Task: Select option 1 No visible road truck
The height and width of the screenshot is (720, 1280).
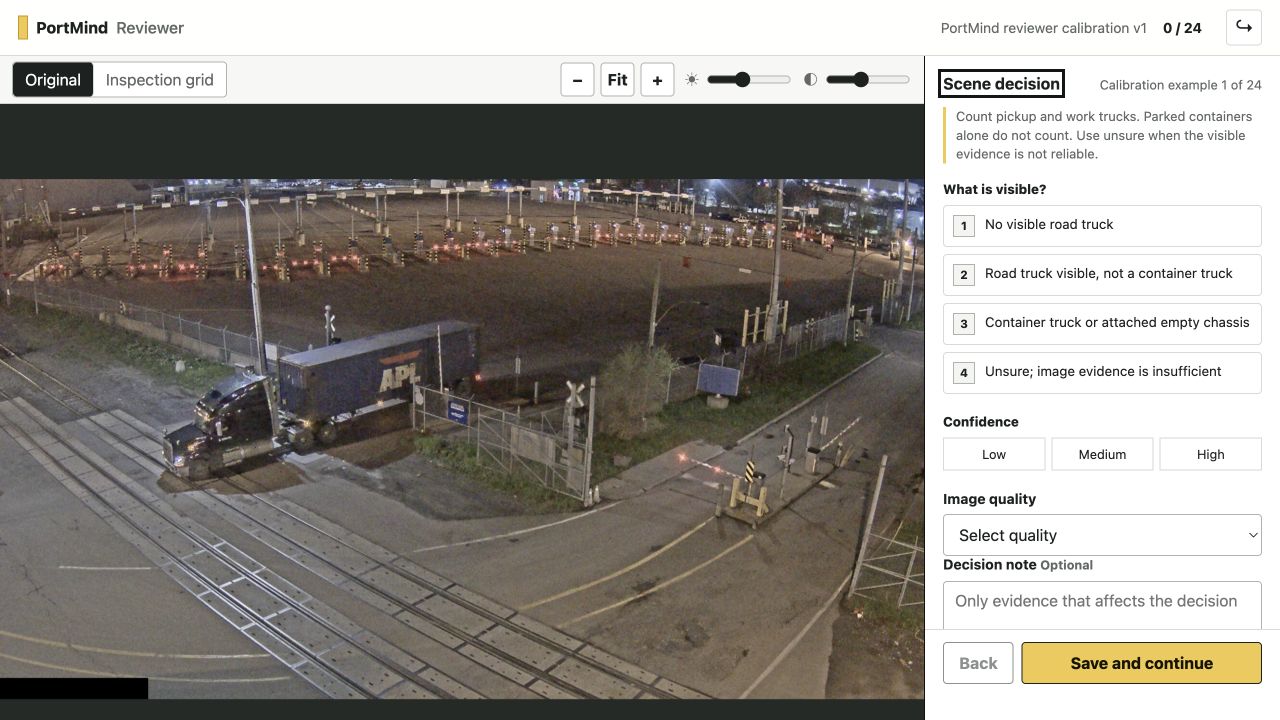Action: [x=1102, y=225]
